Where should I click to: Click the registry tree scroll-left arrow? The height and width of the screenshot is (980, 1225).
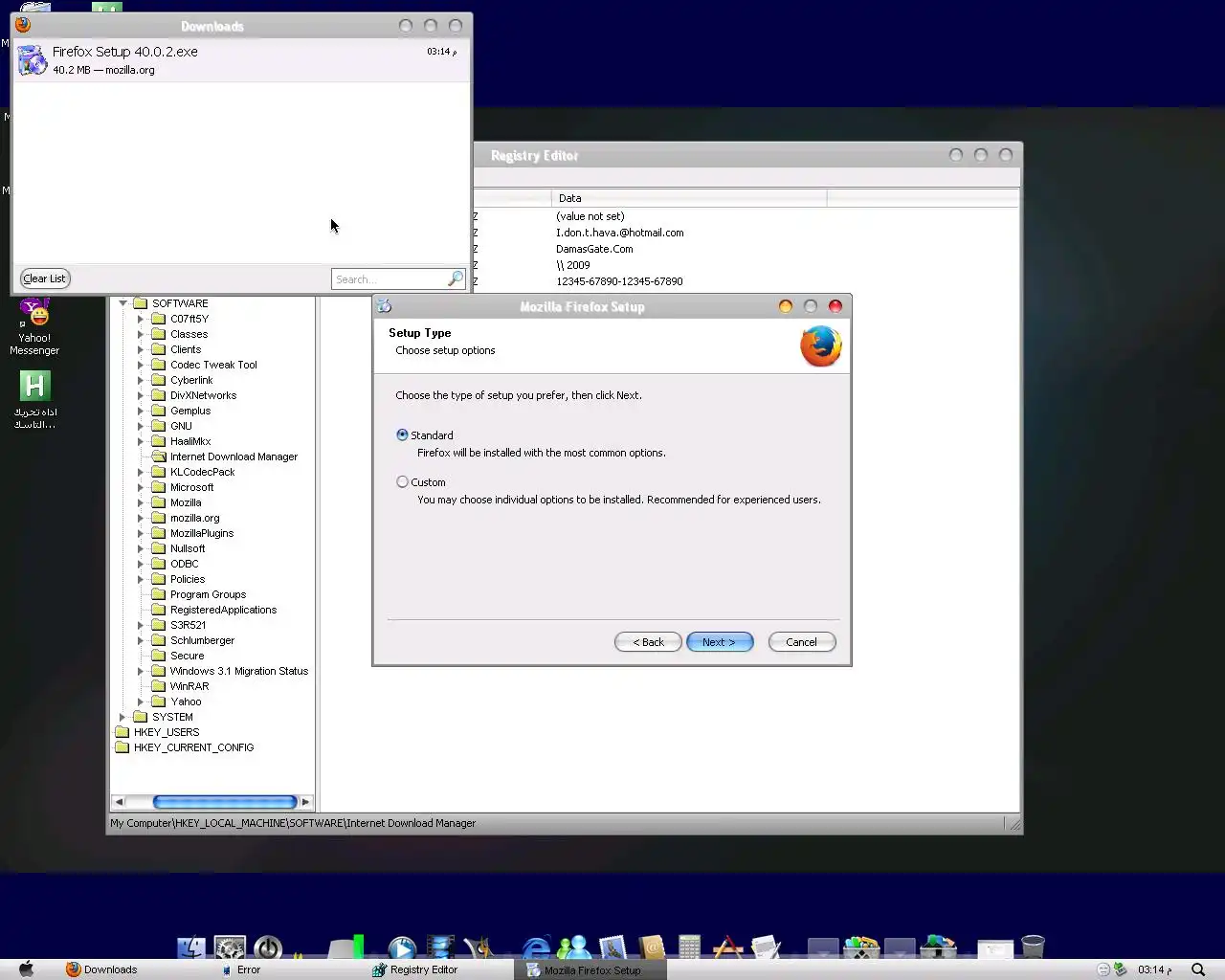[x=120, y=802]
